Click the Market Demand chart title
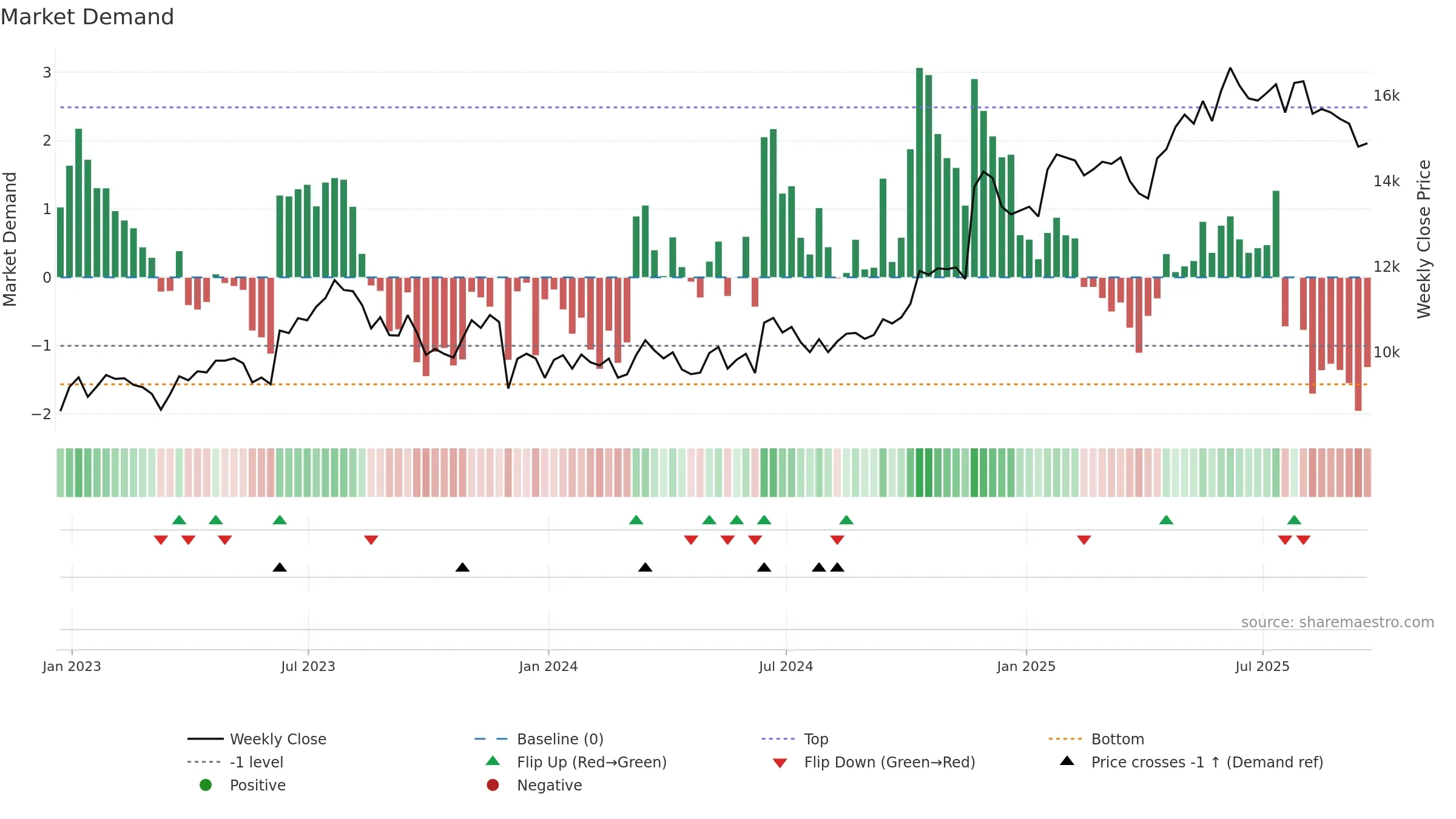Image resolution: width=1456 pixels, height=819 pixels. pos(87,17)
